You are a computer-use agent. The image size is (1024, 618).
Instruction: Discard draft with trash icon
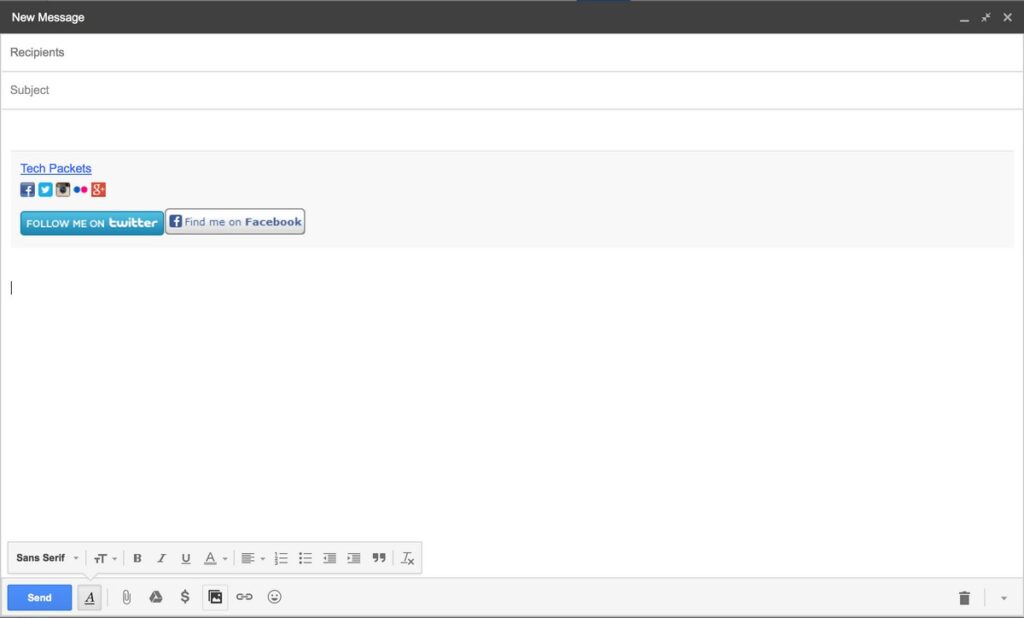tap(964, 598)
